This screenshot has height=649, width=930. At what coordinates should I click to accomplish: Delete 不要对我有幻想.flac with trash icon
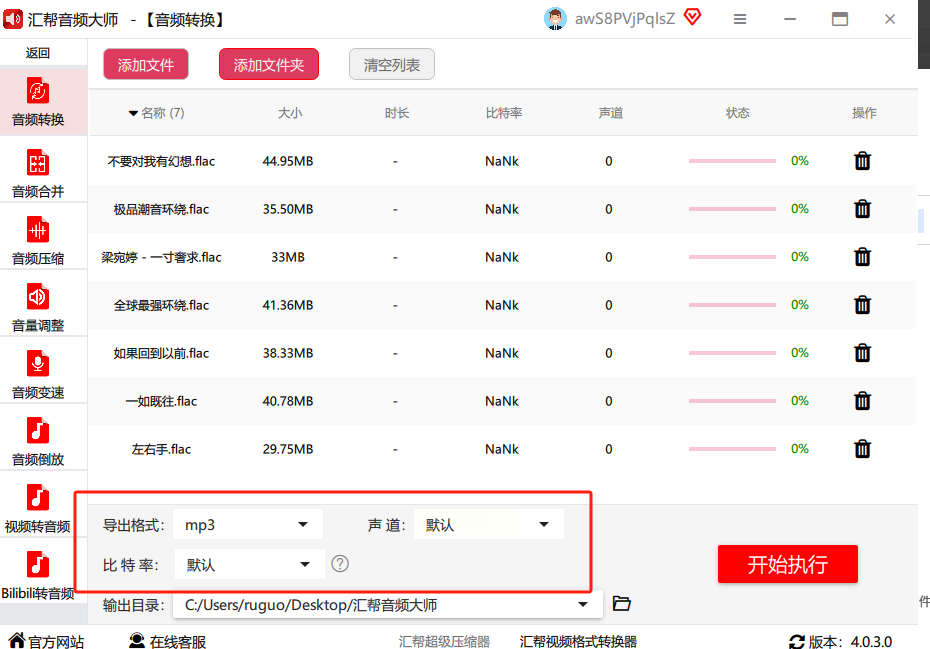[x=862, y=161]
